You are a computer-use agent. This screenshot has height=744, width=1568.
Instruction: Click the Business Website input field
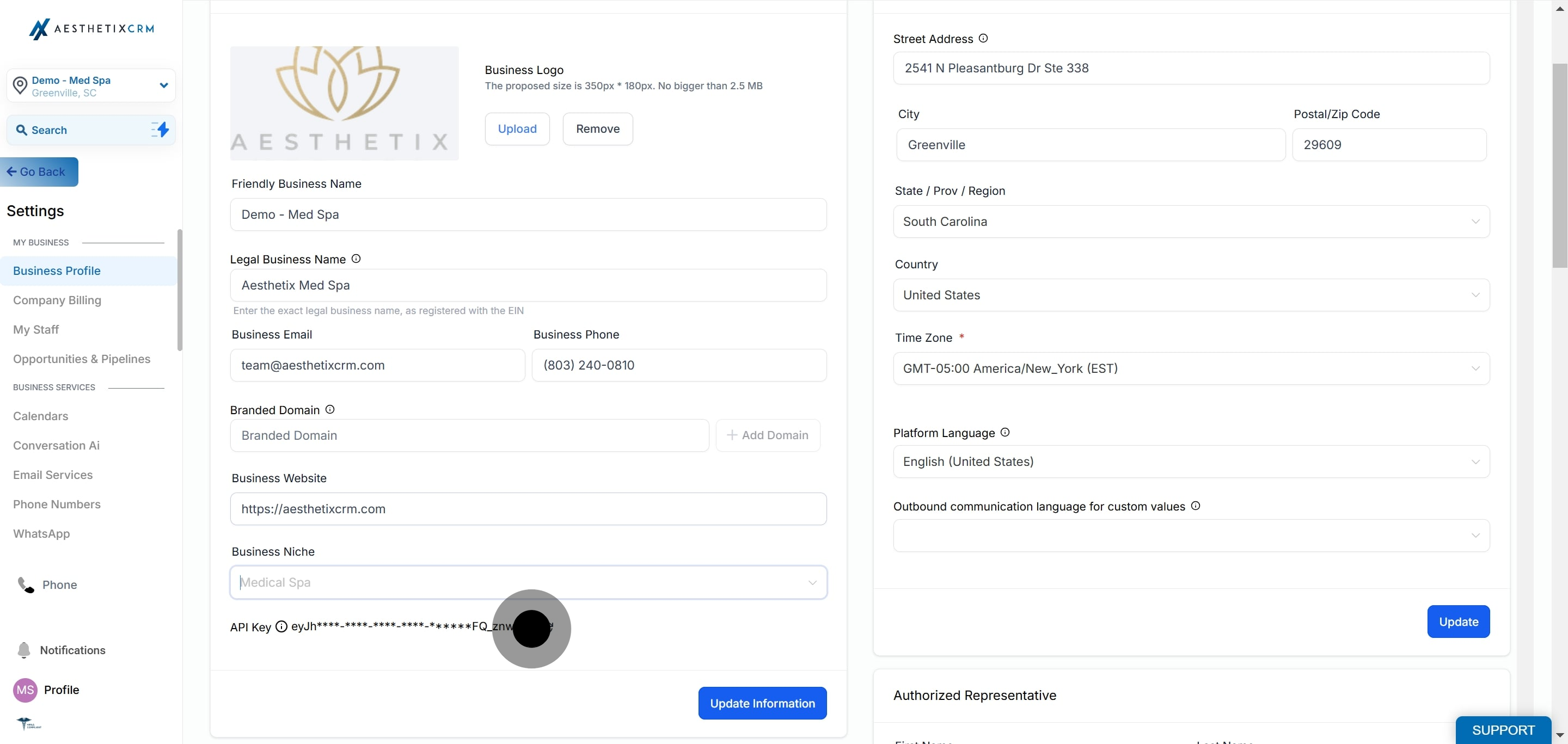[528, 509]
